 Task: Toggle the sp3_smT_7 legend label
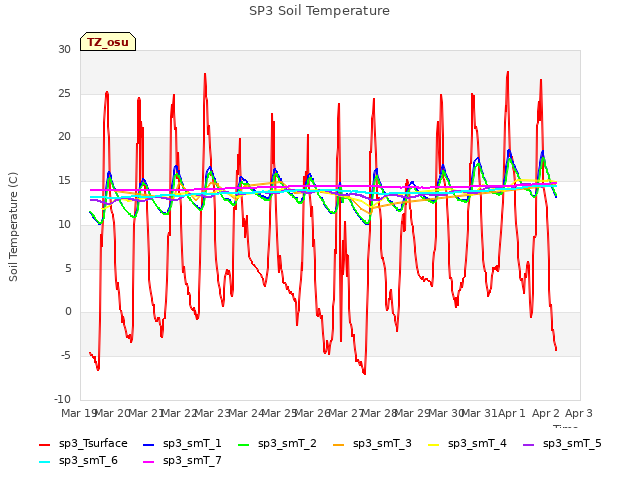(192, 460)
